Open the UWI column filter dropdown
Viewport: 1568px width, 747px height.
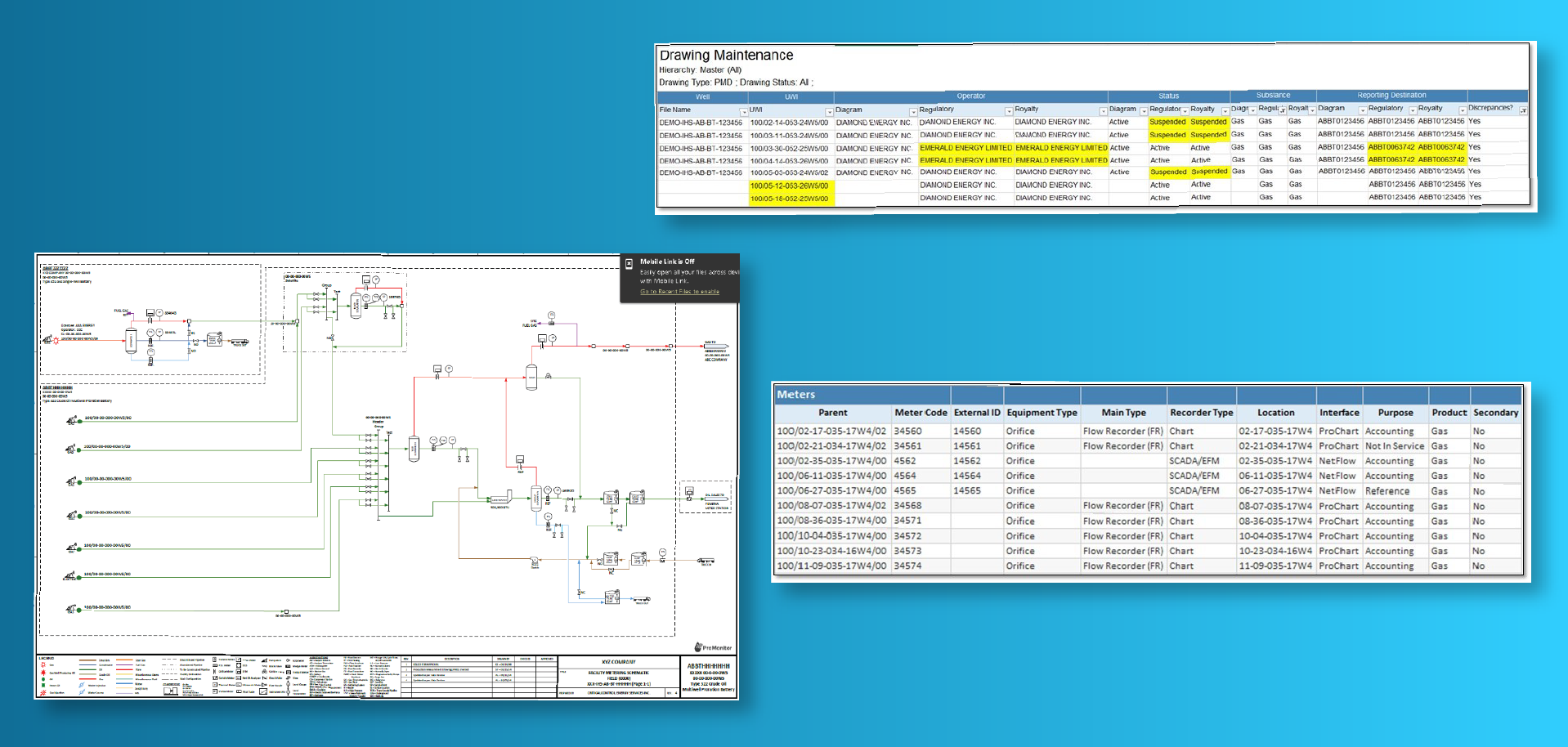point(829,112)
